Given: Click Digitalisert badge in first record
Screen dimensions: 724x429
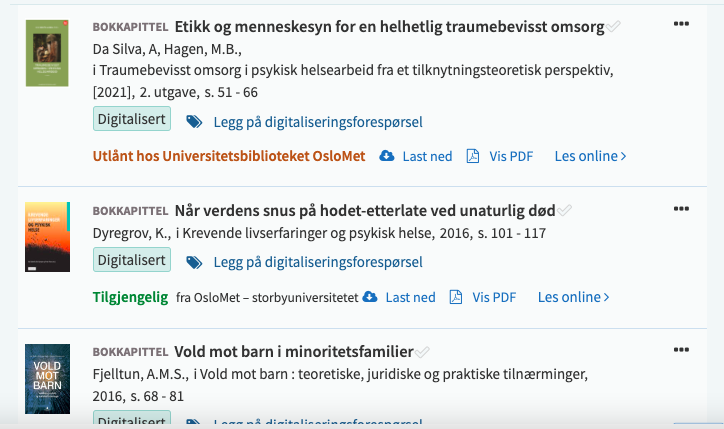Looking at the screenshot, I should coord(132,120).
